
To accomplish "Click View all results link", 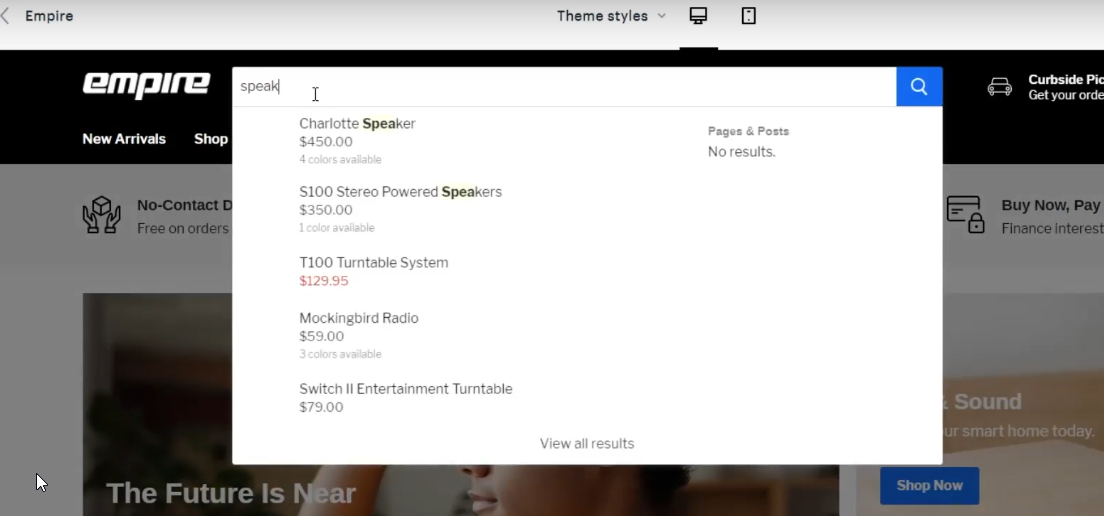I will (x=587, y=444).
